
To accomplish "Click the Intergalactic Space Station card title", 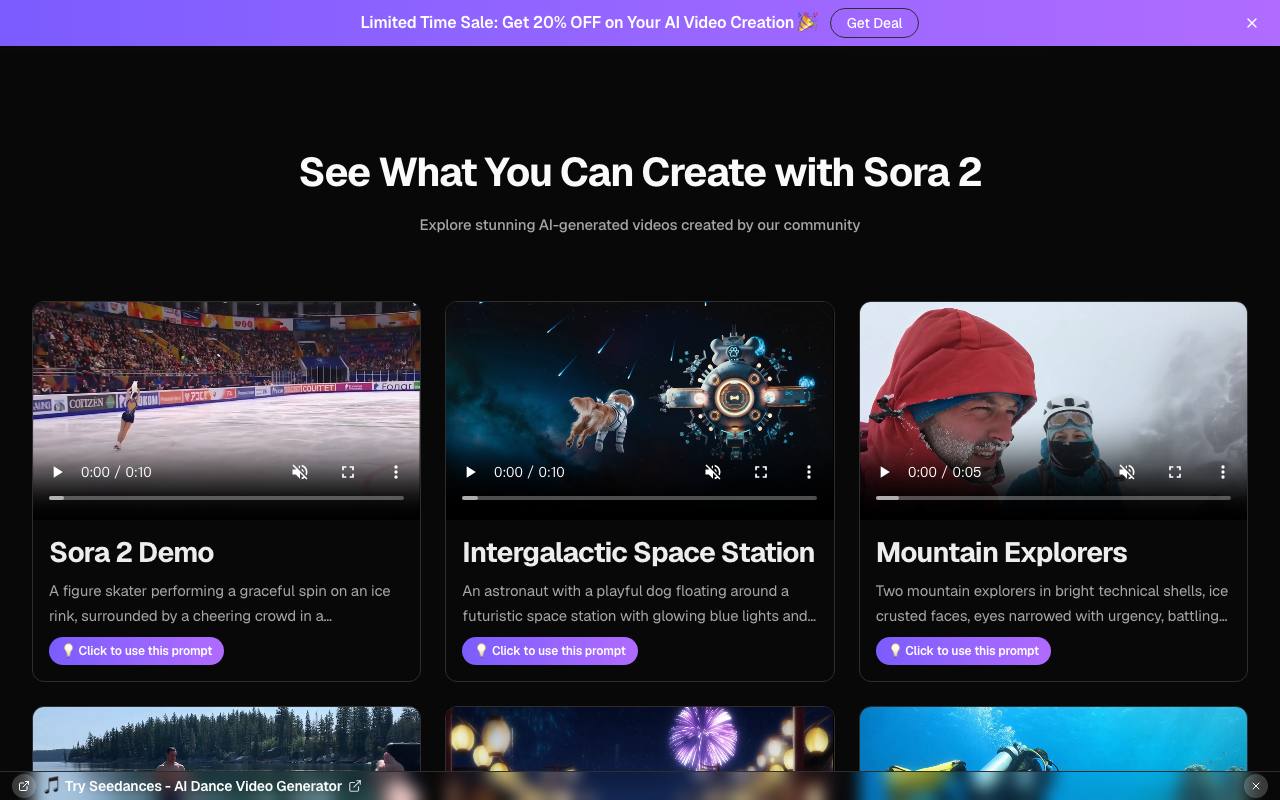I will click(x=638, y=552).
